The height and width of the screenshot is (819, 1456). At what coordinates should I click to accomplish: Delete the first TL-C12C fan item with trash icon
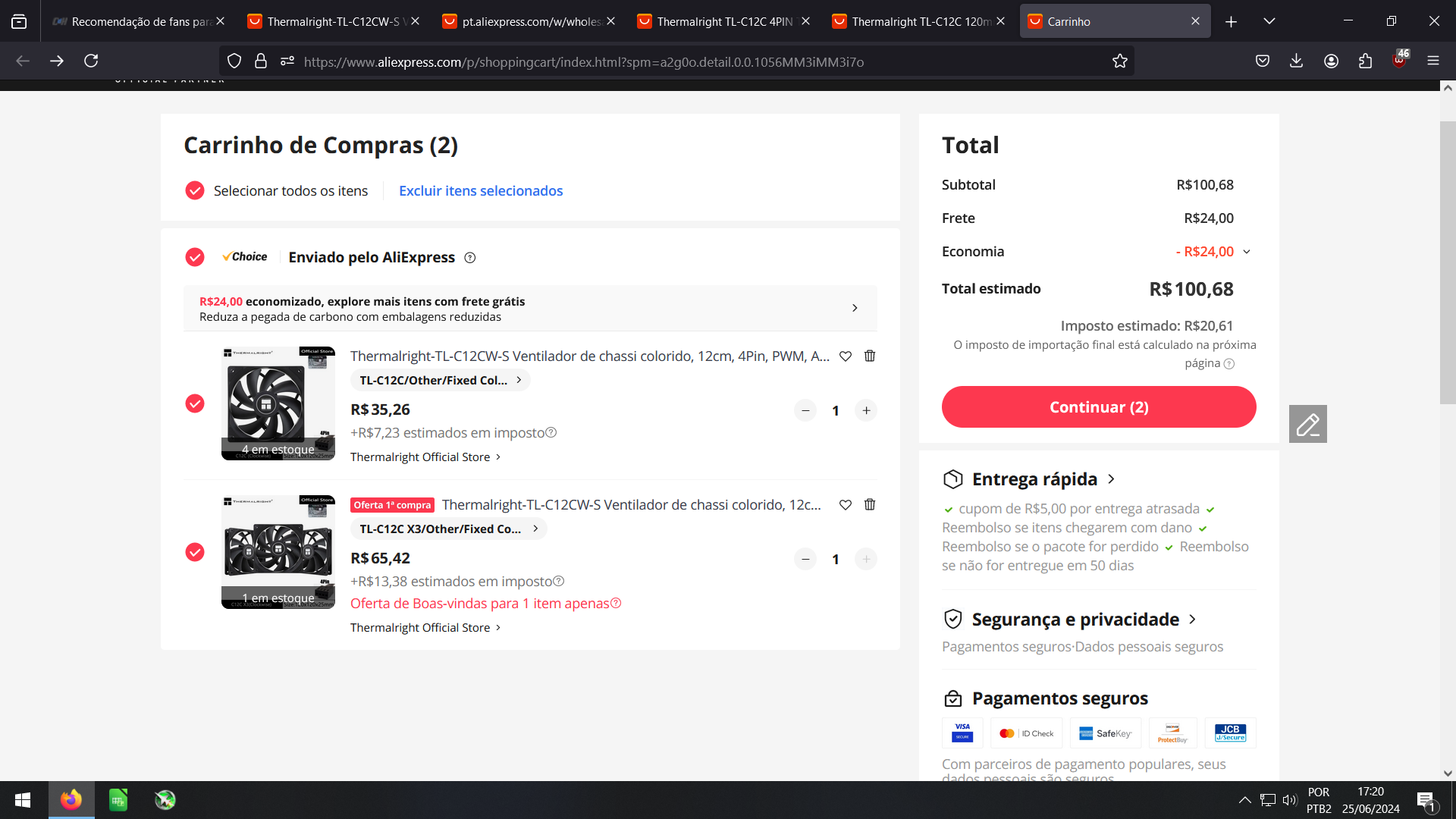click(870, 356)
